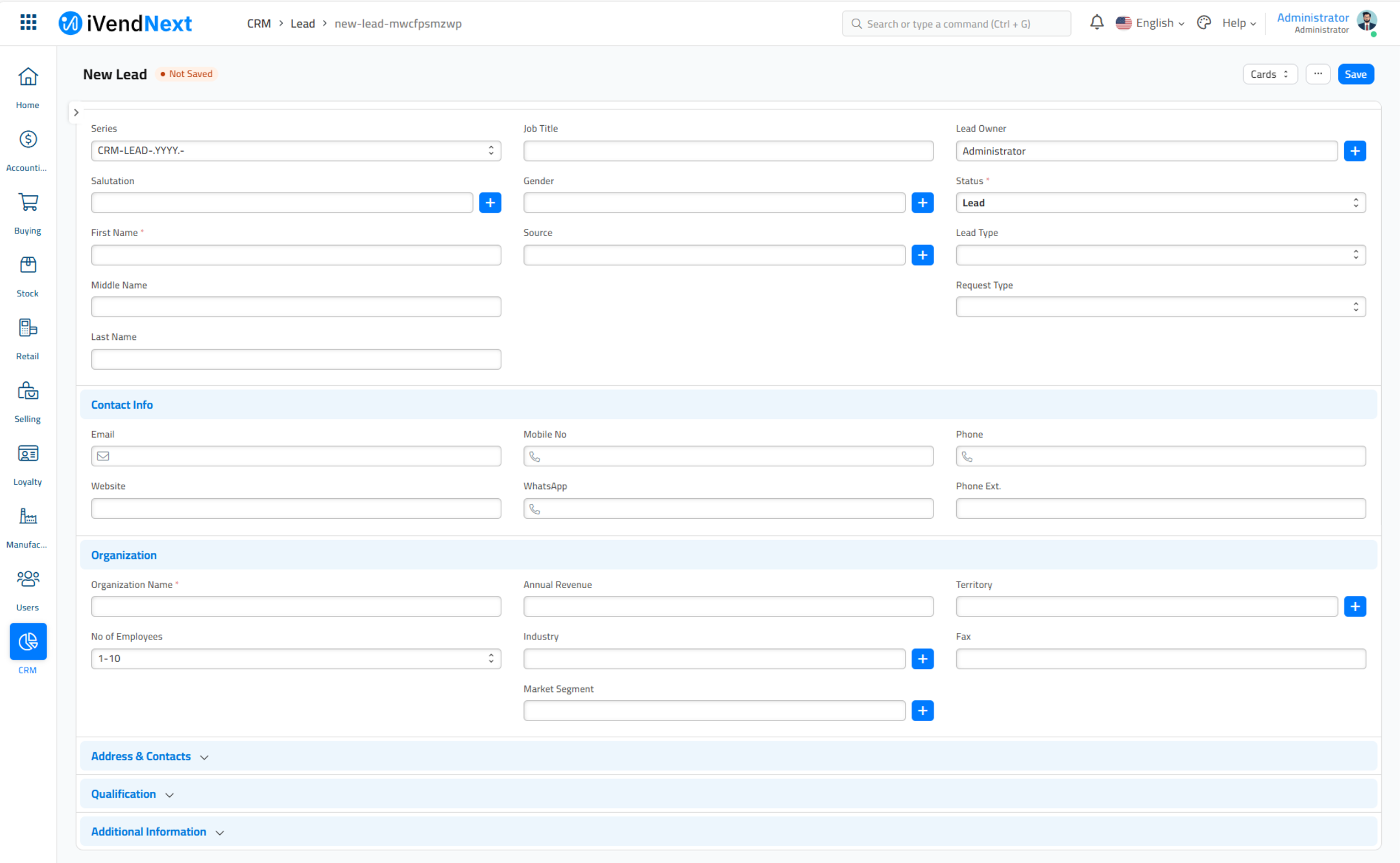This screenshot has width=1400, height=863.
Task: Add new Salutation with plus button
Action: pyautogui.click(x=490, y=203)
